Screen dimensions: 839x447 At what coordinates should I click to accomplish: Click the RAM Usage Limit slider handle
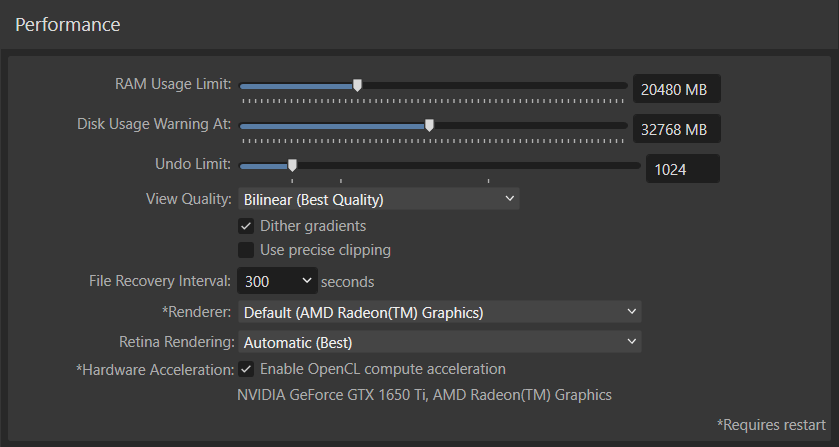coord(357,85)
